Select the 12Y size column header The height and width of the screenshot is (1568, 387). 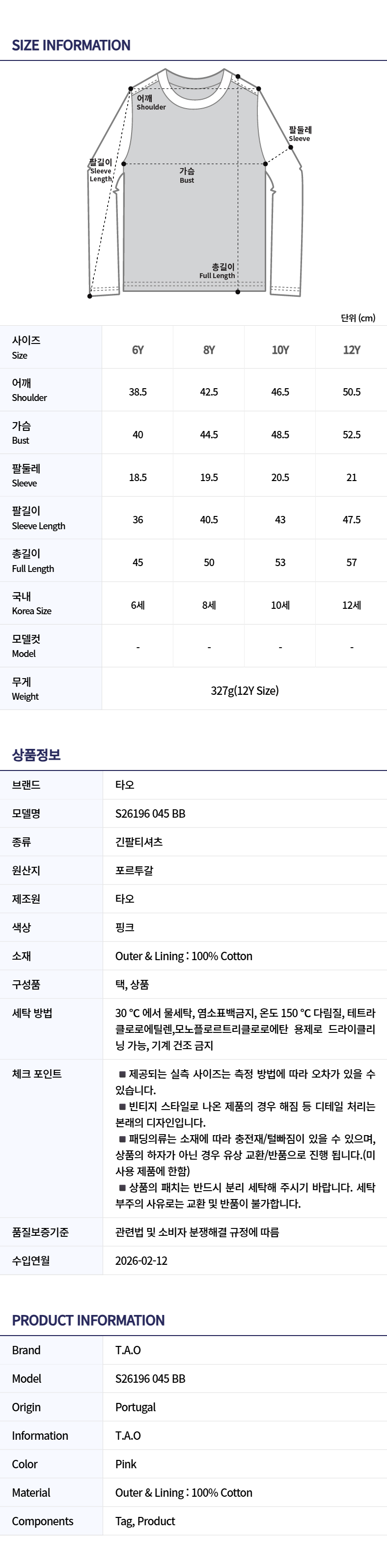[352, 350]
